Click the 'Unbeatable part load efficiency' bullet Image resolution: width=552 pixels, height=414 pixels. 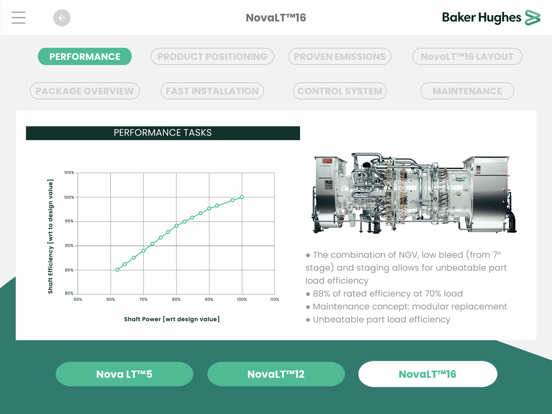[378, 320]
